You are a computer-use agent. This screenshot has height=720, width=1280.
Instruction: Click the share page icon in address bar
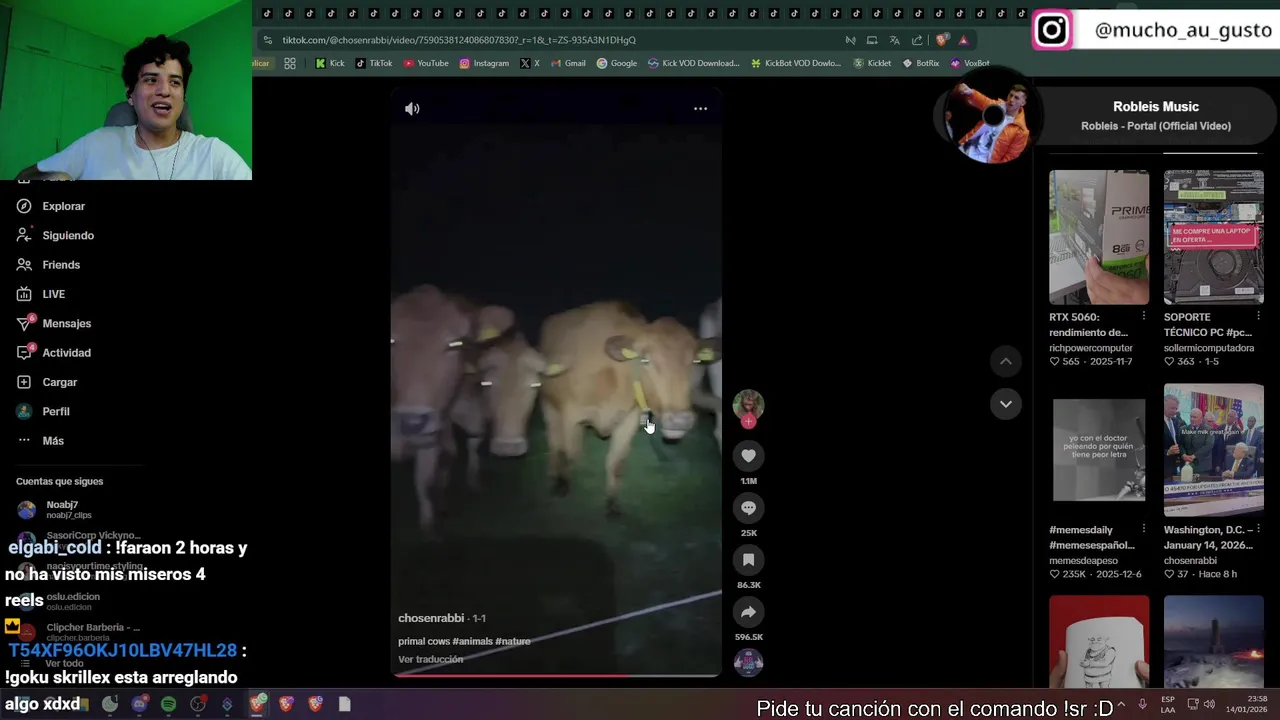(x=917, y=40)
